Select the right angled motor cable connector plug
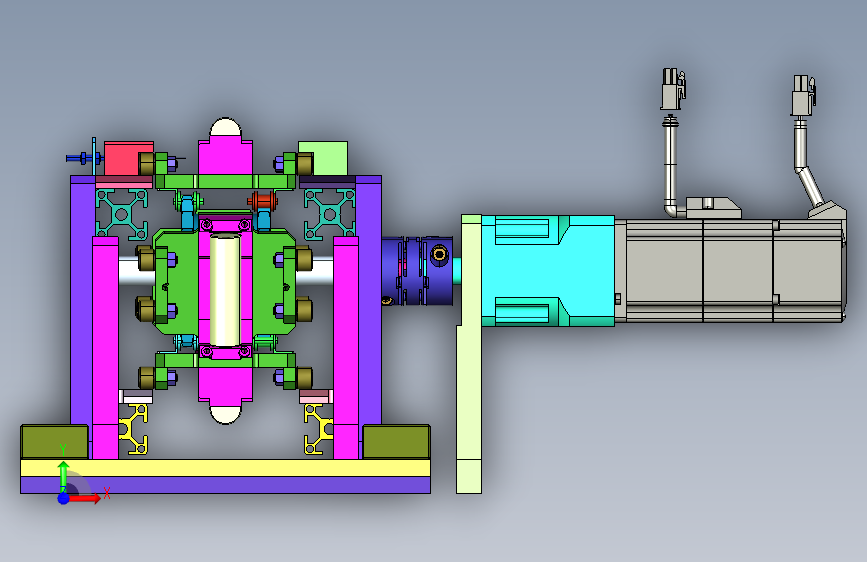 click(x=804, y=96)
